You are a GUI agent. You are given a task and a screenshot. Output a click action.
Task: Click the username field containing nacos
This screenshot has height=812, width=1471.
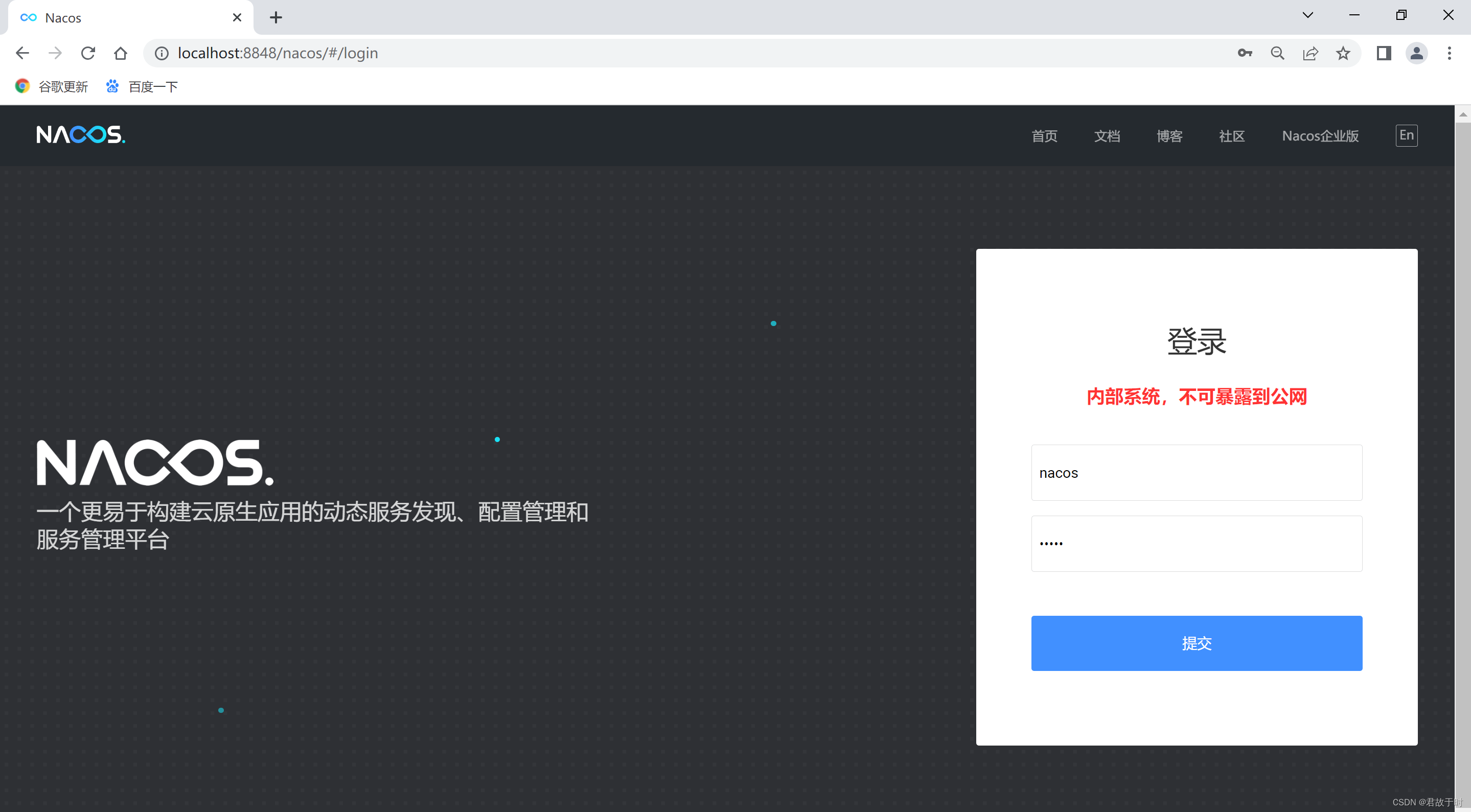point(1197,473)
